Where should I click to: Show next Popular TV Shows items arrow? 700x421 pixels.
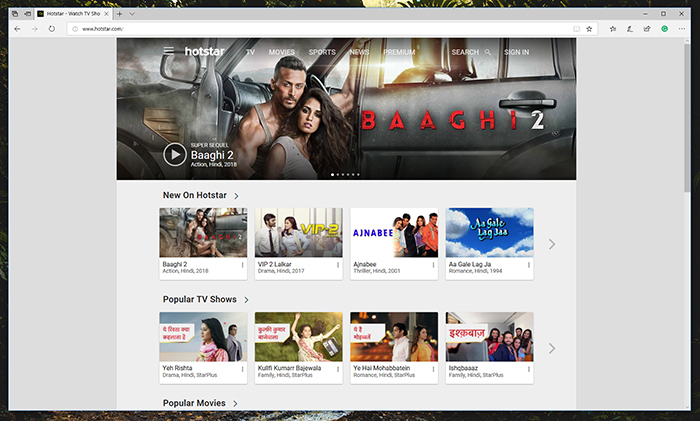[x=552, y=348]
